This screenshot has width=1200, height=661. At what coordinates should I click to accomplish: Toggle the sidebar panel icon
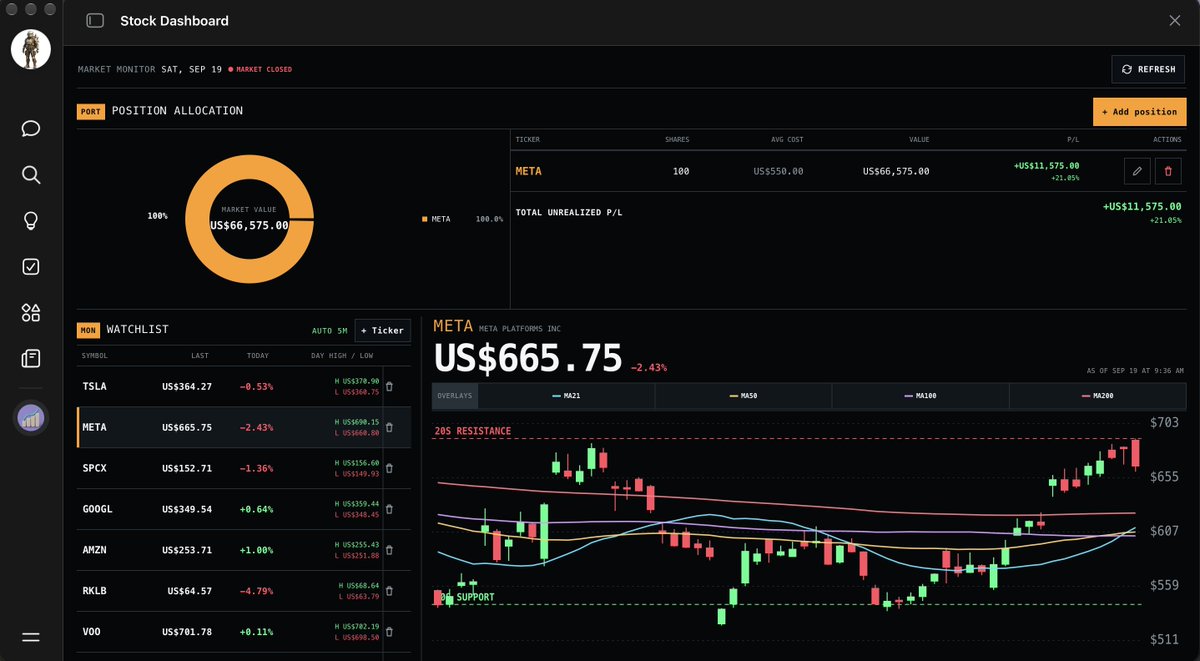click(95, 20)
